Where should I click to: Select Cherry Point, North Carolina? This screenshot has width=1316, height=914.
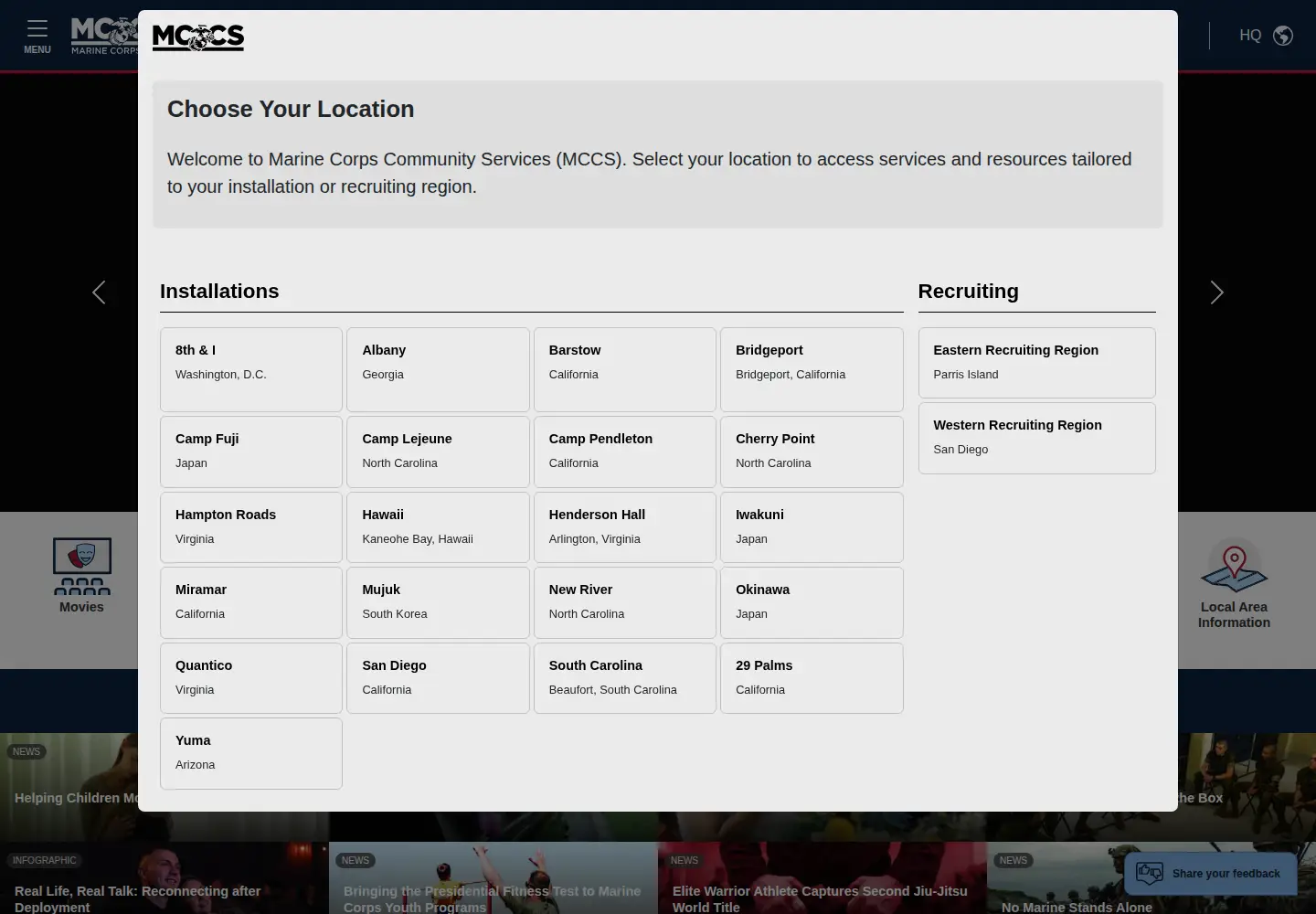[812, 452]
